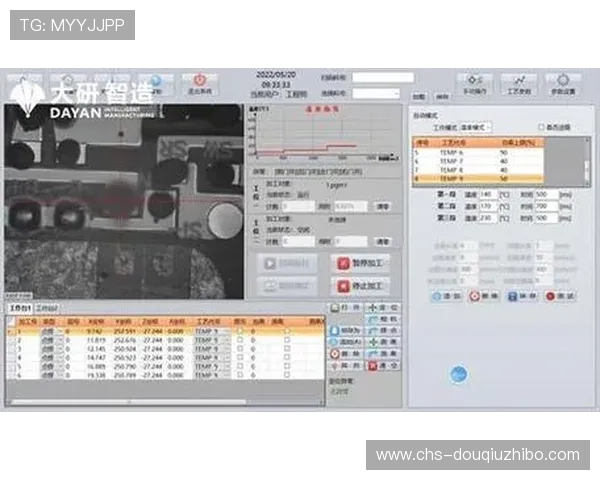
Task: Click the greyed-out Start play icon
Action: (x=270, y=263)
